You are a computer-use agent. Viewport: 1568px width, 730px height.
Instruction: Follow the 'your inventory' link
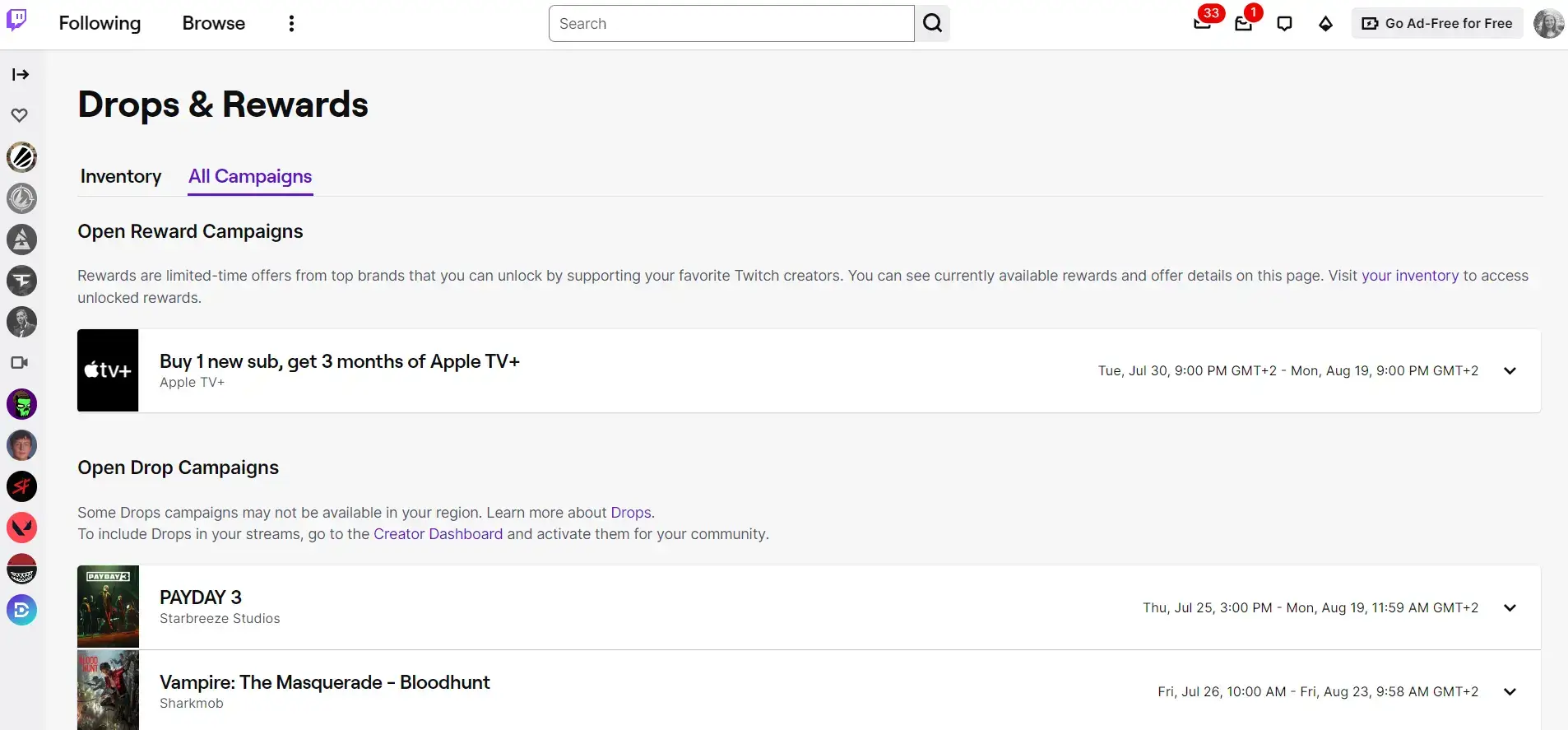tap(1410, 276)
